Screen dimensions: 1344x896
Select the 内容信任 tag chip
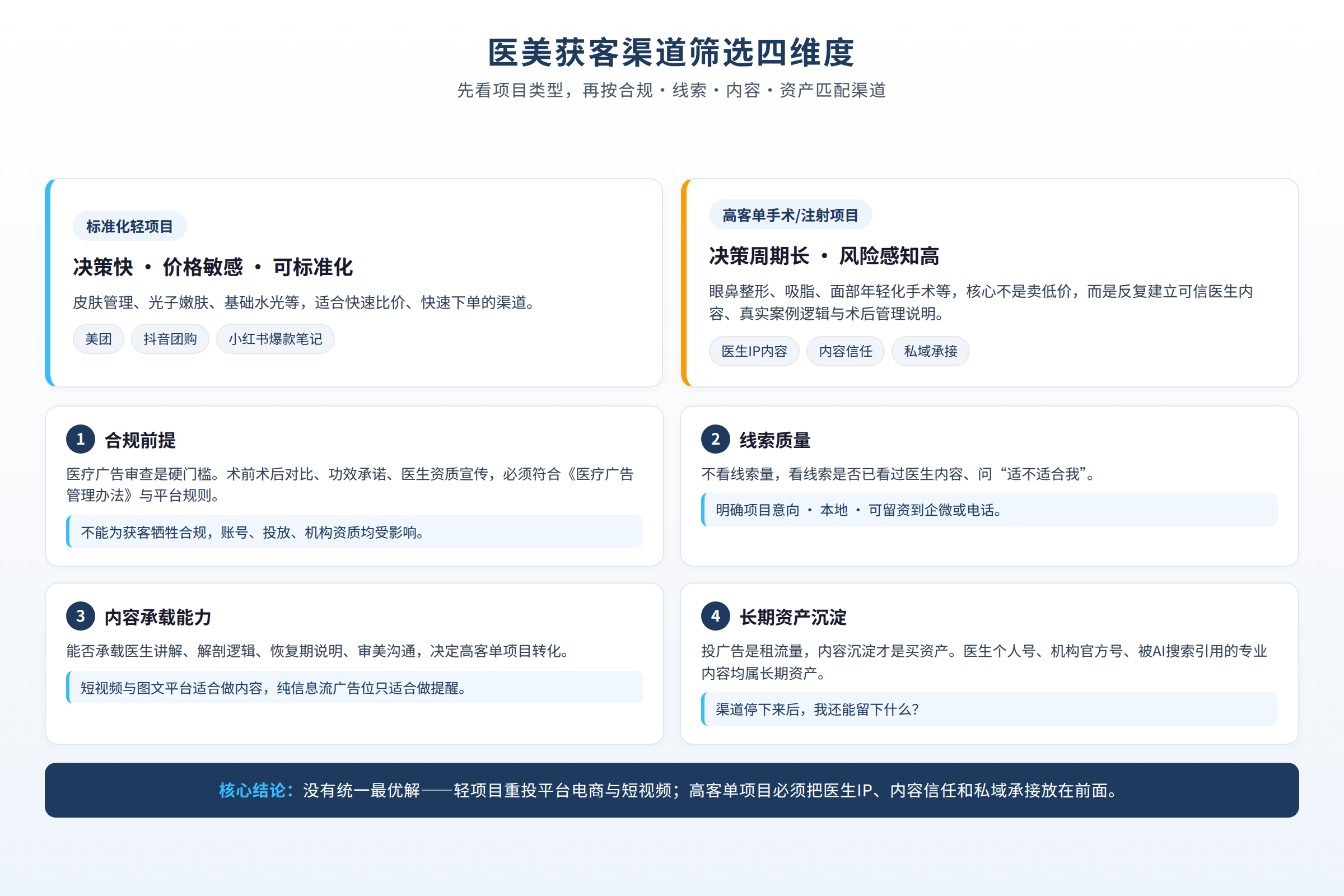(x=845, y=351)
